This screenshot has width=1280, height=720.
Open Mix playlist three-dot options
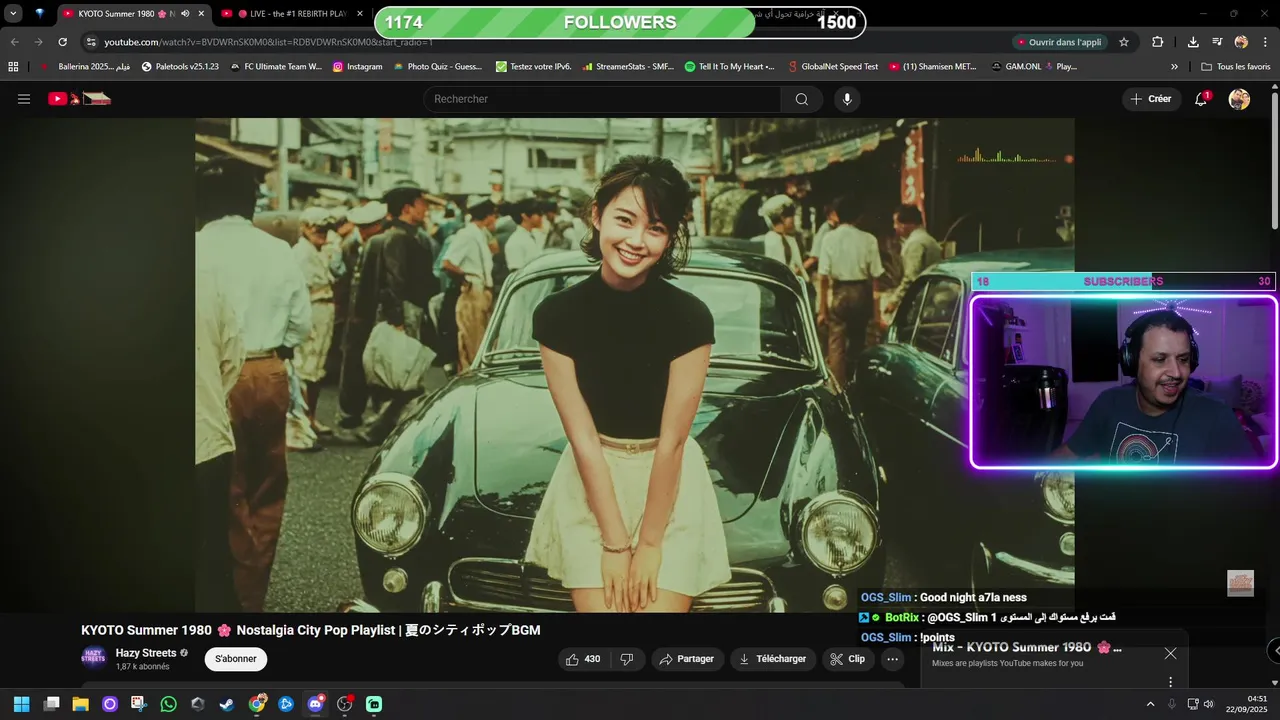(x=1170, y=682)
